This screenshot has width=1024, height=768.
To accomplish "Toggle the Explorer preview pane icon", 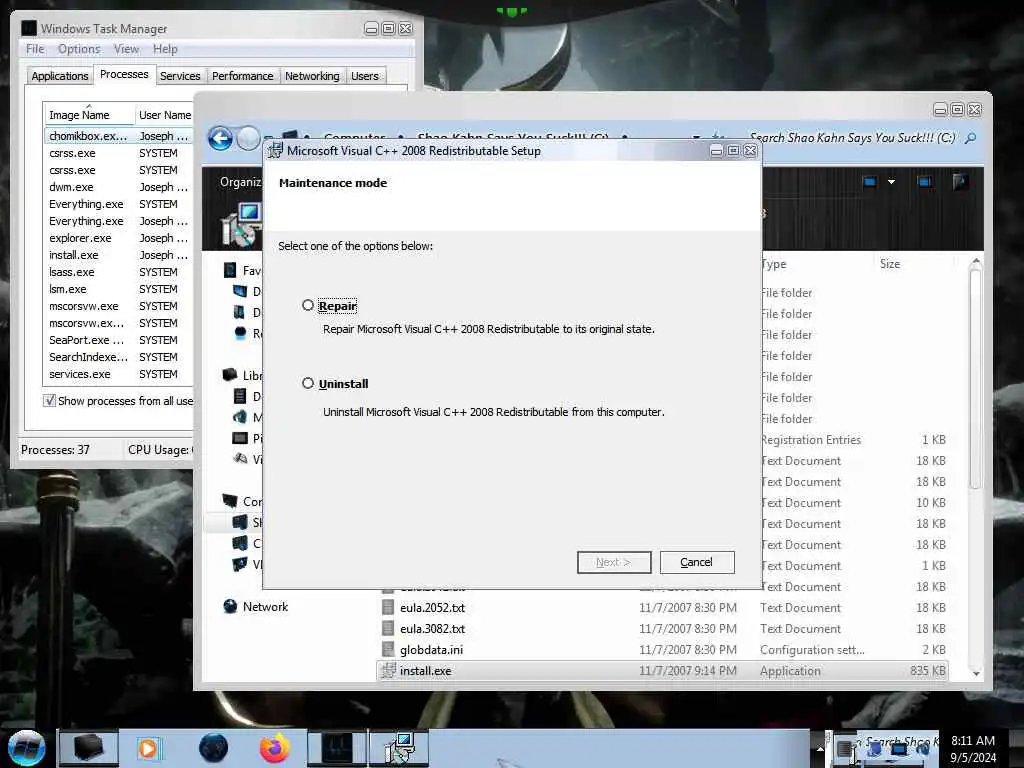I will coord(924,182).
